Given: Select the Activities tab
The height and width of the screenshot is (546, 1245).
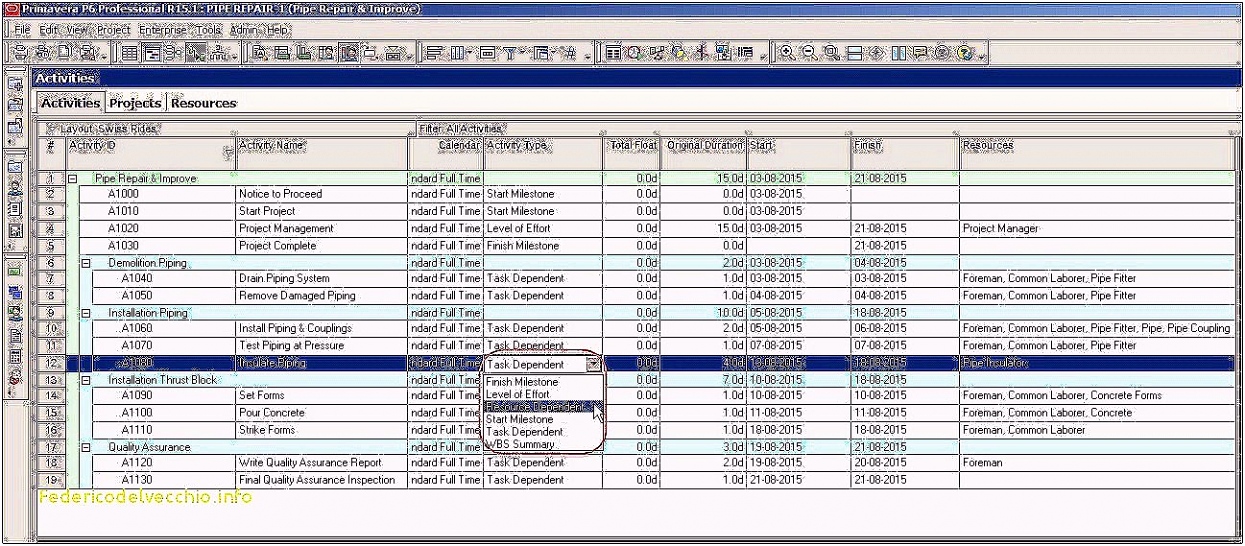Looking at the screenshot, I should 70,103.
